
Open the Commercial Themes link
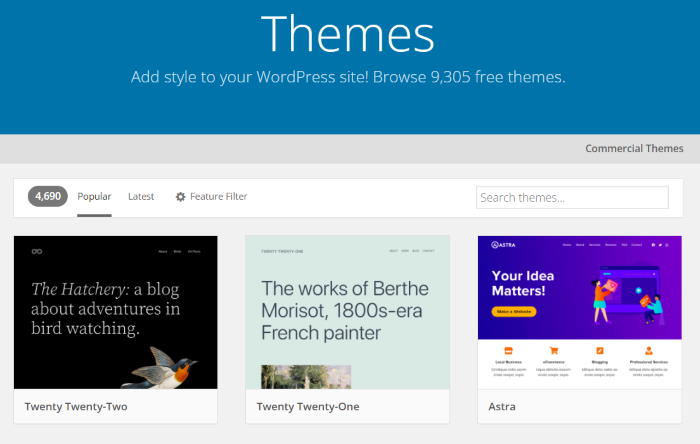(x=634, y=149)
